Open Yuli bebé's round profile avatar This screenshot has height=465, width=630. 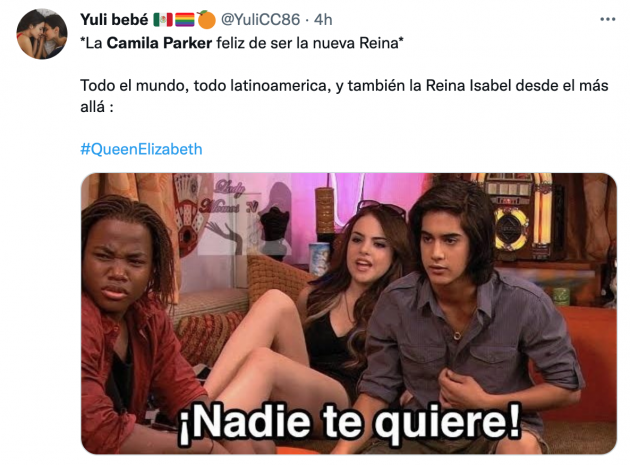coord(42,34)
